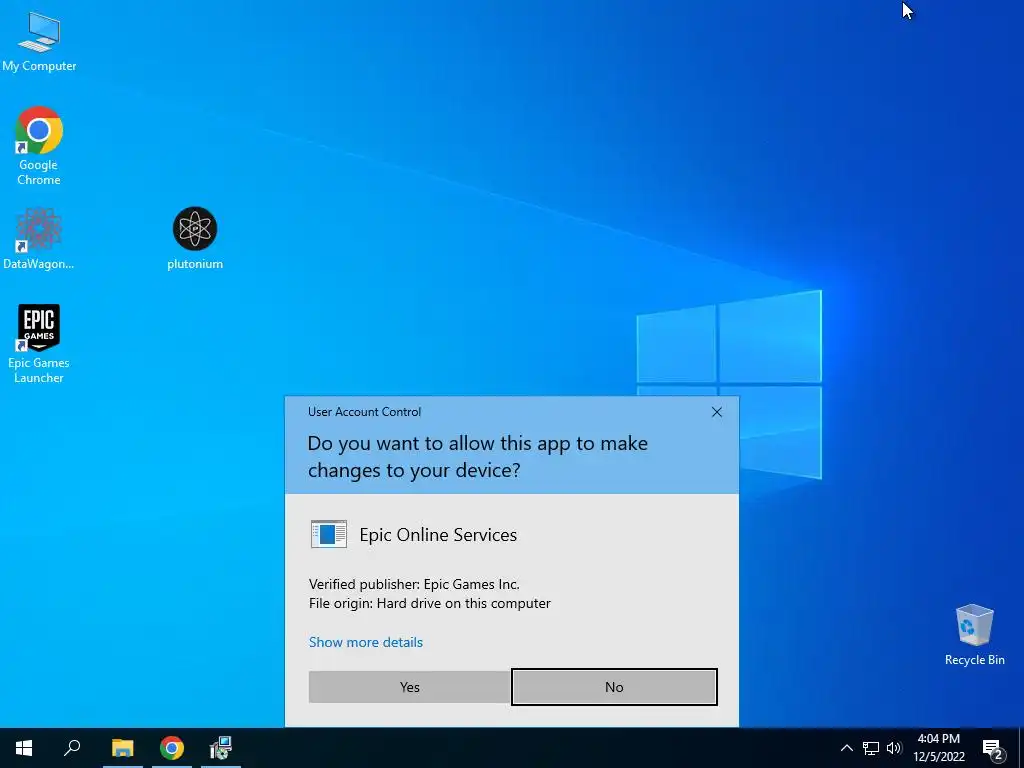The width and height of the screenshot is (1024, 768).
Task: Select the Epic Games Launcher shortcut
Action: click(39, 343)
